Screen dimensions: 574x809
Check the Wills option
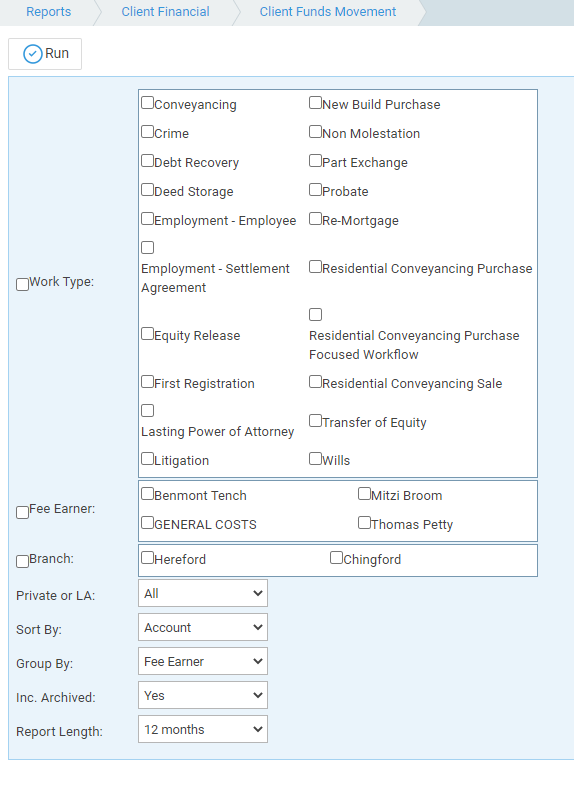[x=315, y=458]
